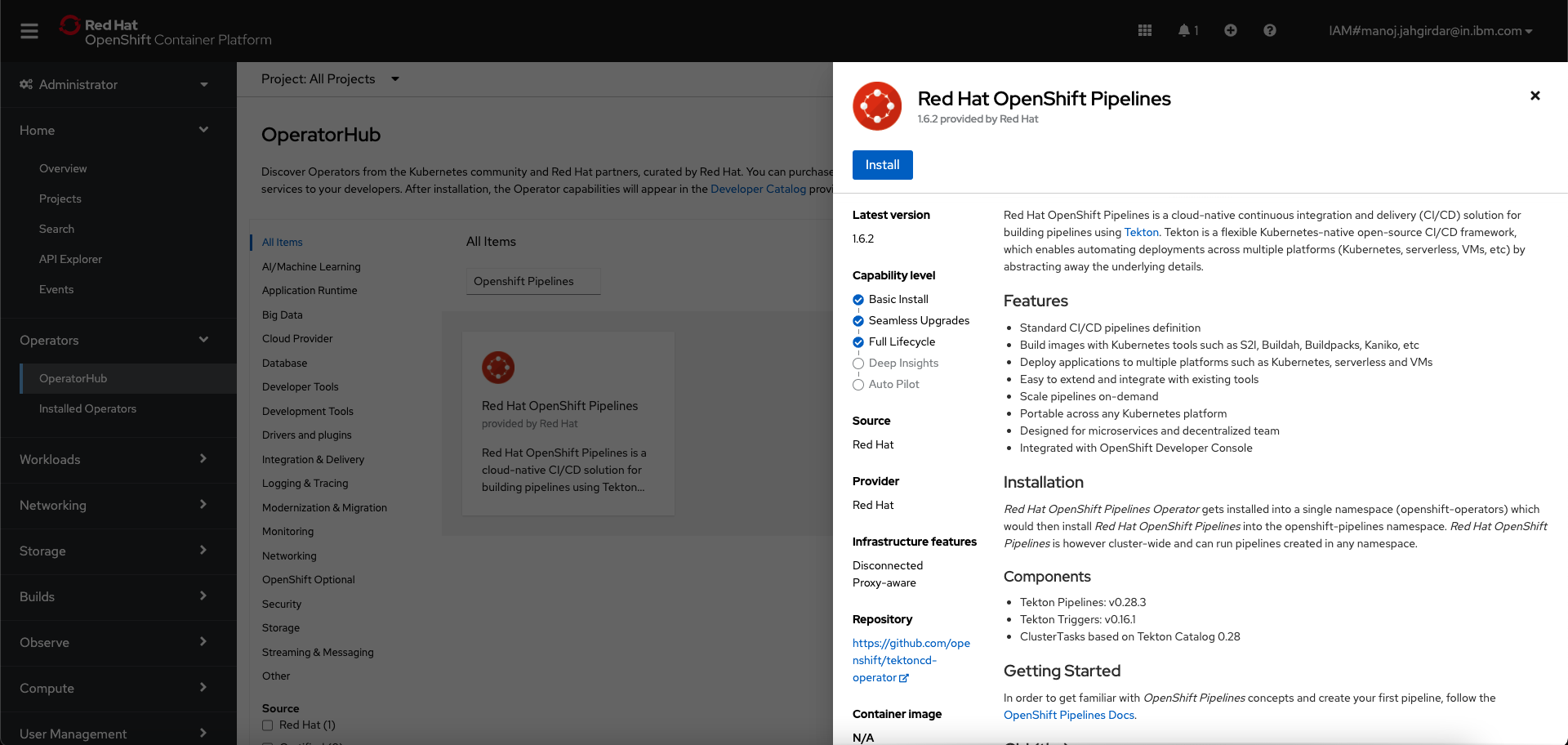The image size is (1568, 745).
Task: Open the OpenShift Pipelines Docs link
Action: [1069, 715]
